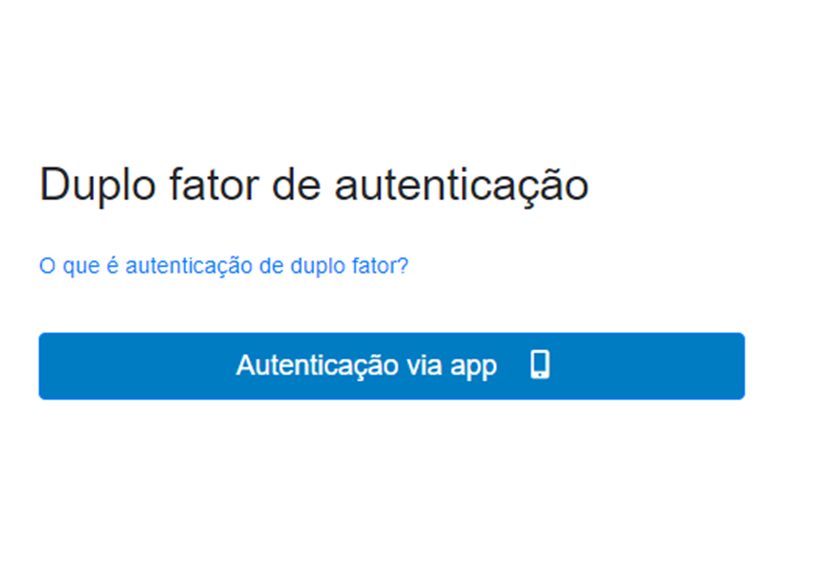Click the word 'via' on the blue button
This screenshot has width=818, height=576.
tap(425, 365)
